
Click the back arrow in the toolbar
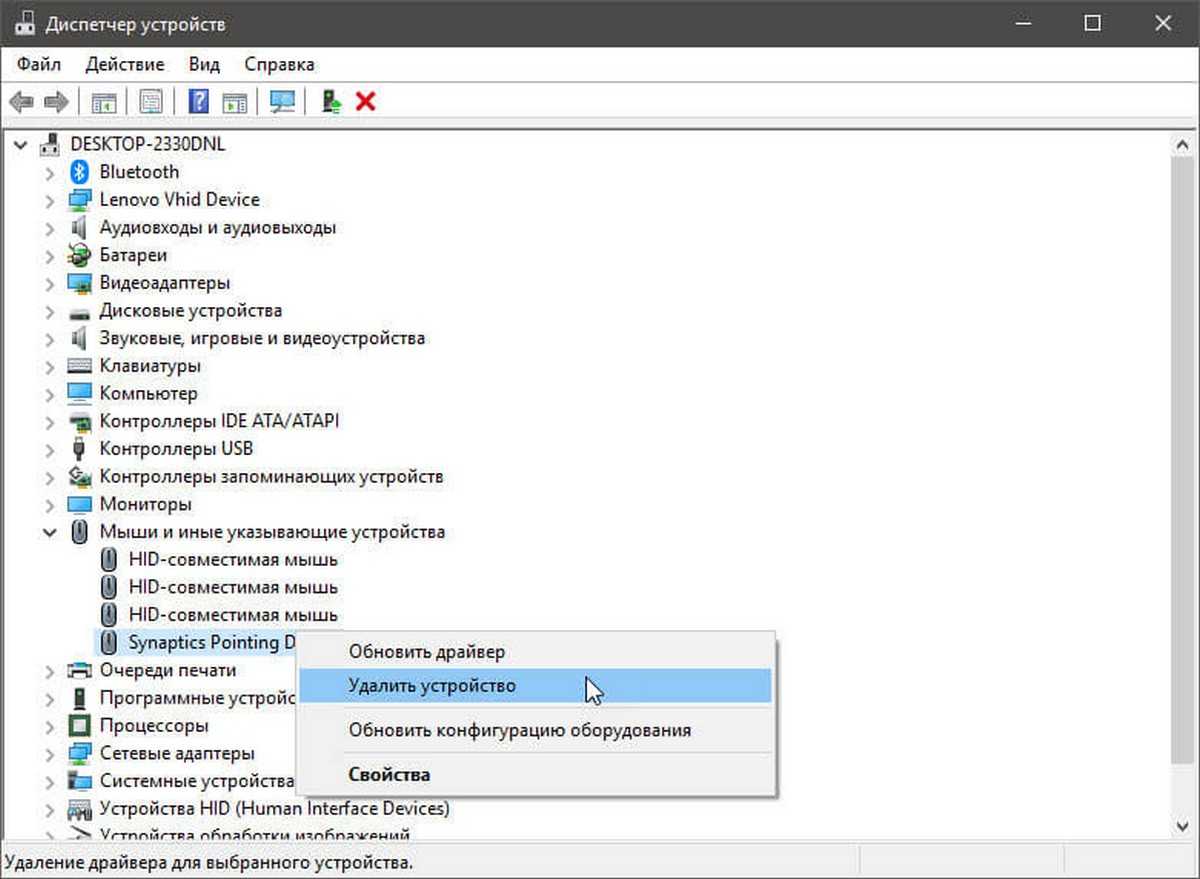[x=22, y=101]
